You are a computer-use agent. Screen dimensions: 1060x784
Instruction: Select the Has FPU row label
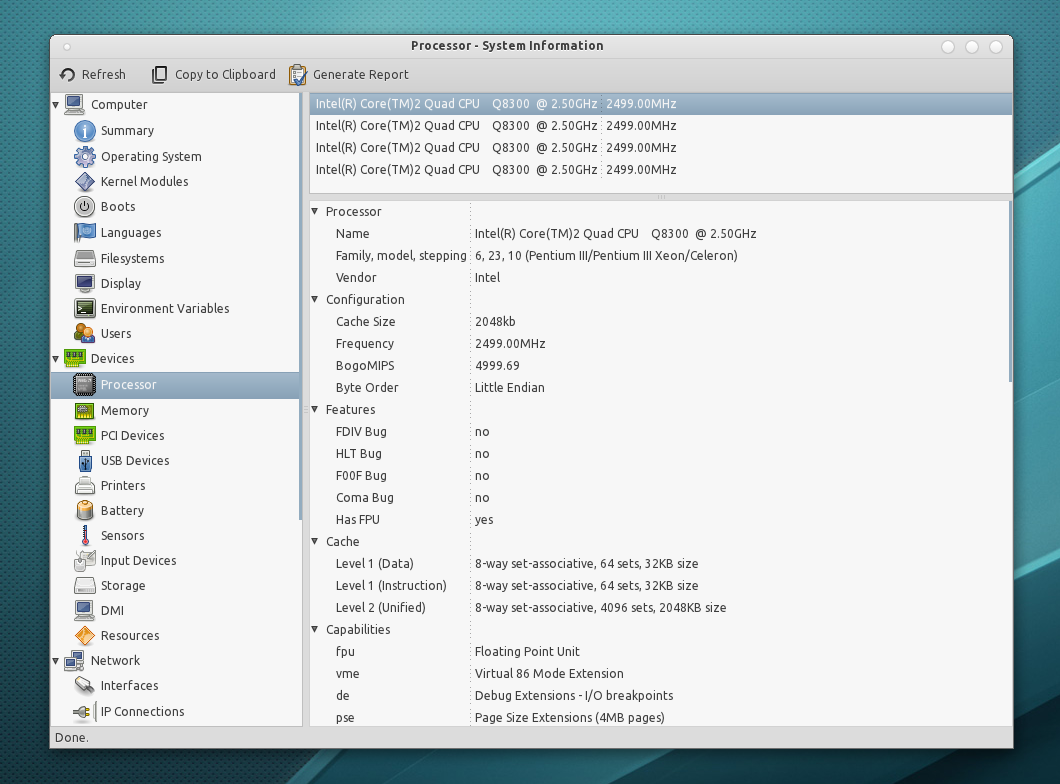(x=358, y=520)
